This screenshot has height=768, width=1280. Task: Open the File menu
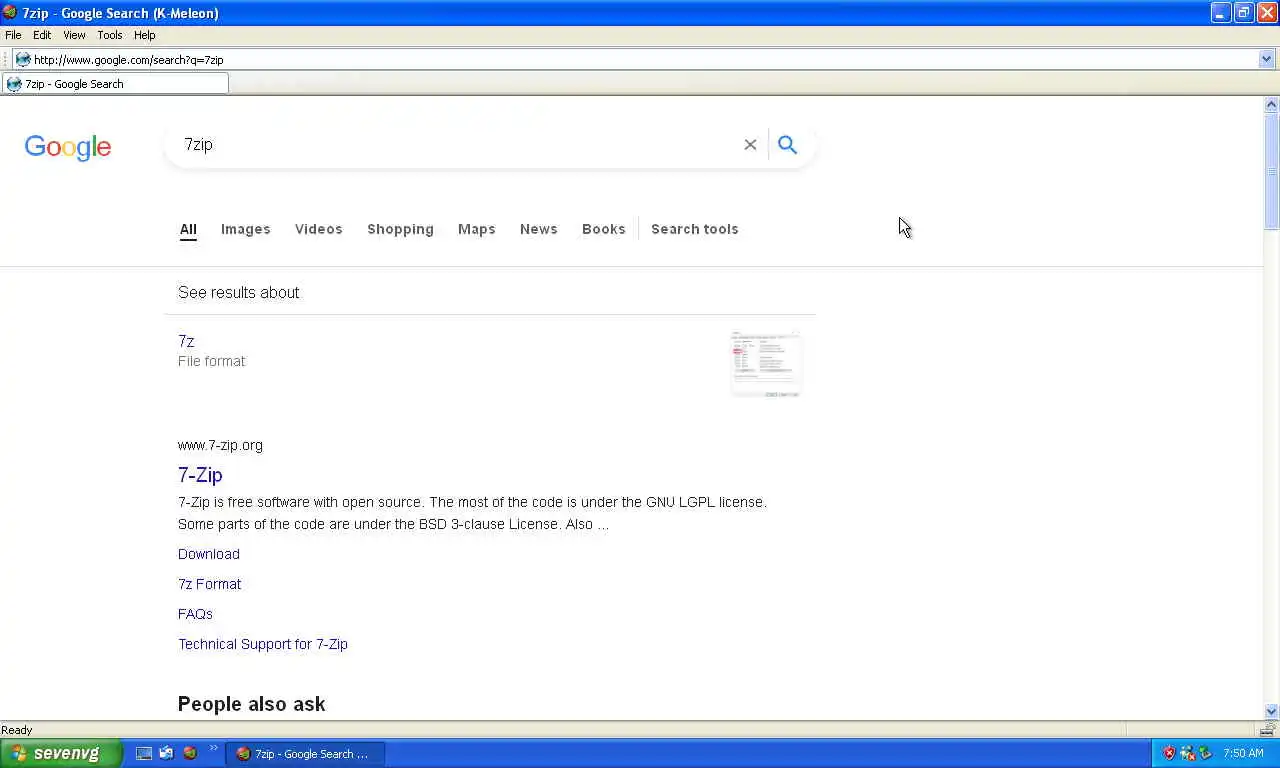13,35
